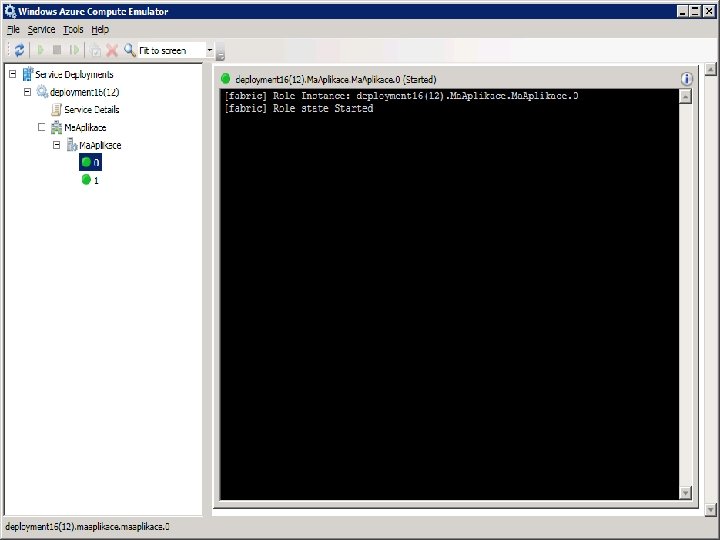This screenshot has height=540, width=720.
Task: Click the green status dot of instance 1
Action: coord(86,180)
